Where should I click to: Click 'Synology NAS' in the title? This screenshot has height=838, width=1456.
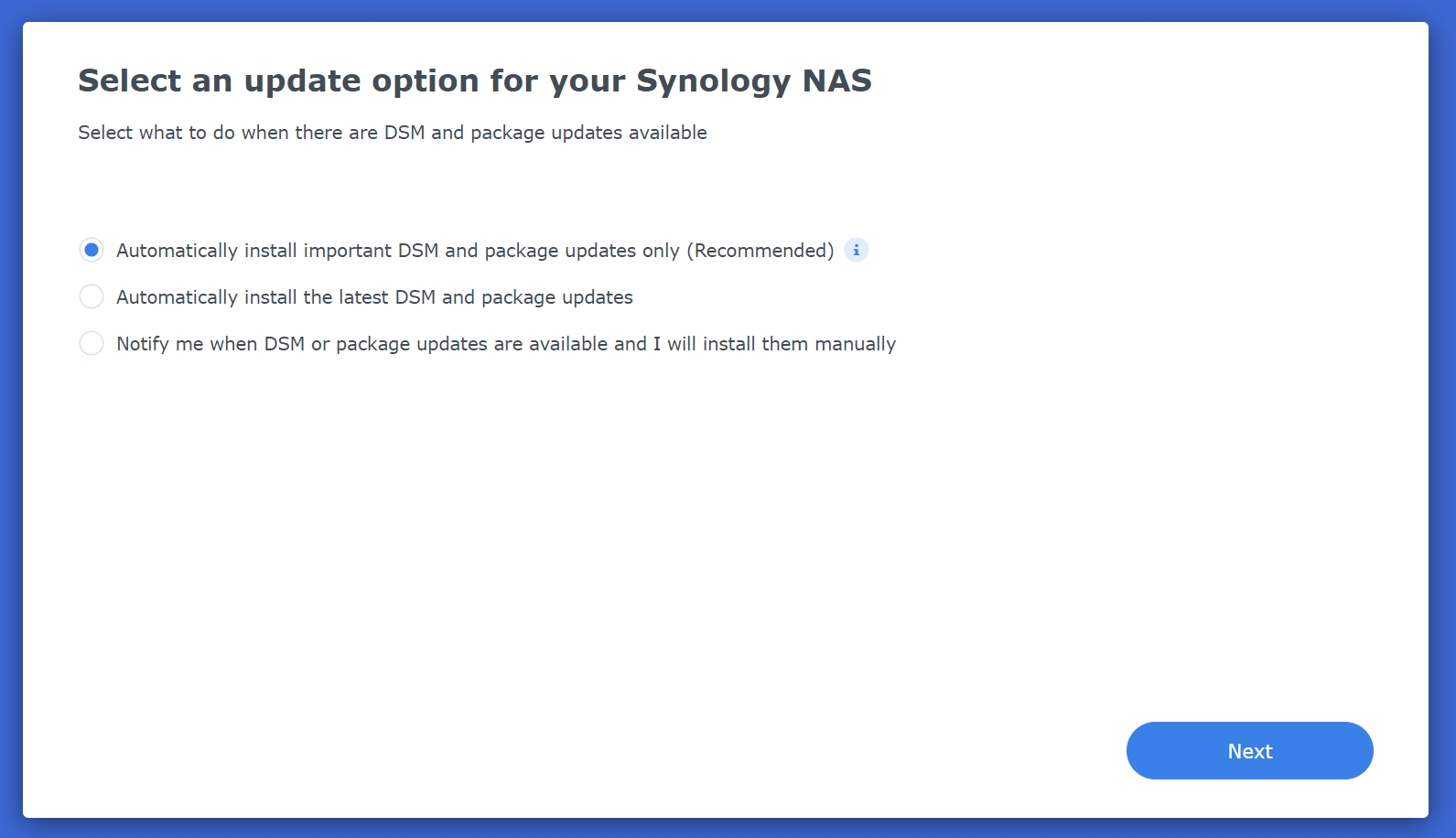pyautogui.click(x=754, y=81)
